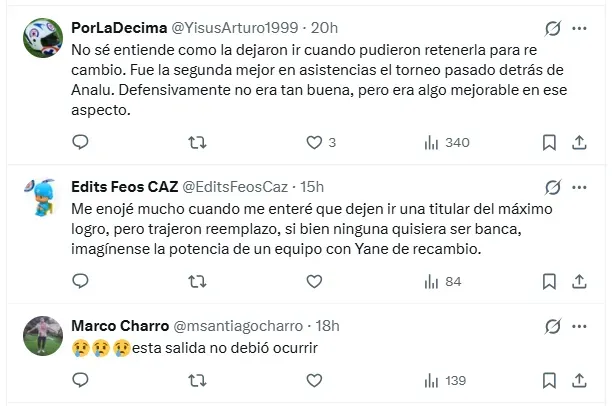Image resolution: width=612 pixels, height=406 pixels.
Task: Open Marco Charro's profile picture
Action: [43, 333]
